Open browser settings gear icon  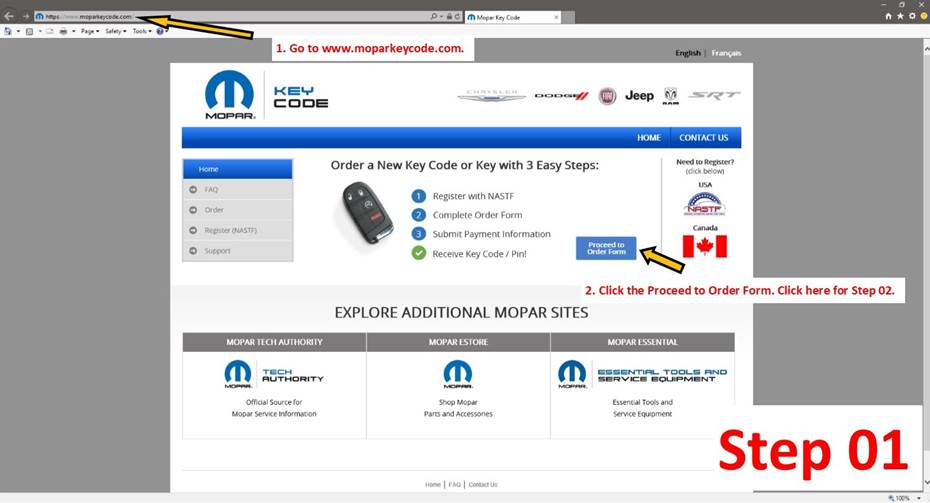(x=912, y=16)
